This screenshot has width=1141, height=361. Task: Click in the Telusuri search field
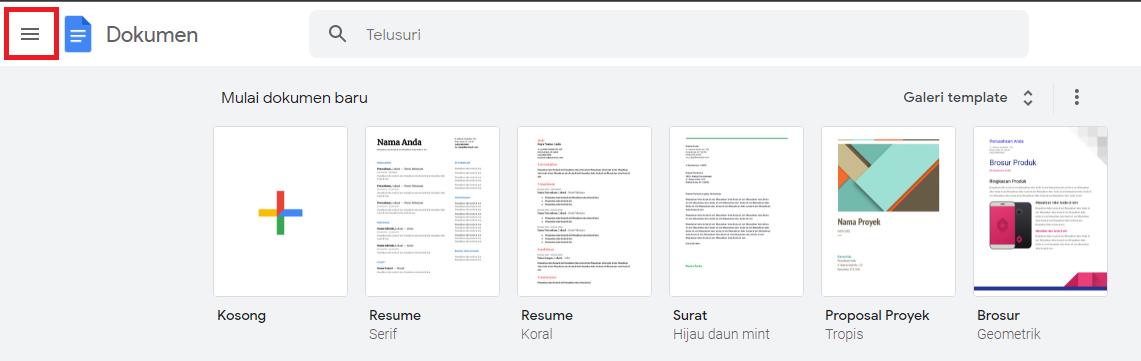(669, 34)
